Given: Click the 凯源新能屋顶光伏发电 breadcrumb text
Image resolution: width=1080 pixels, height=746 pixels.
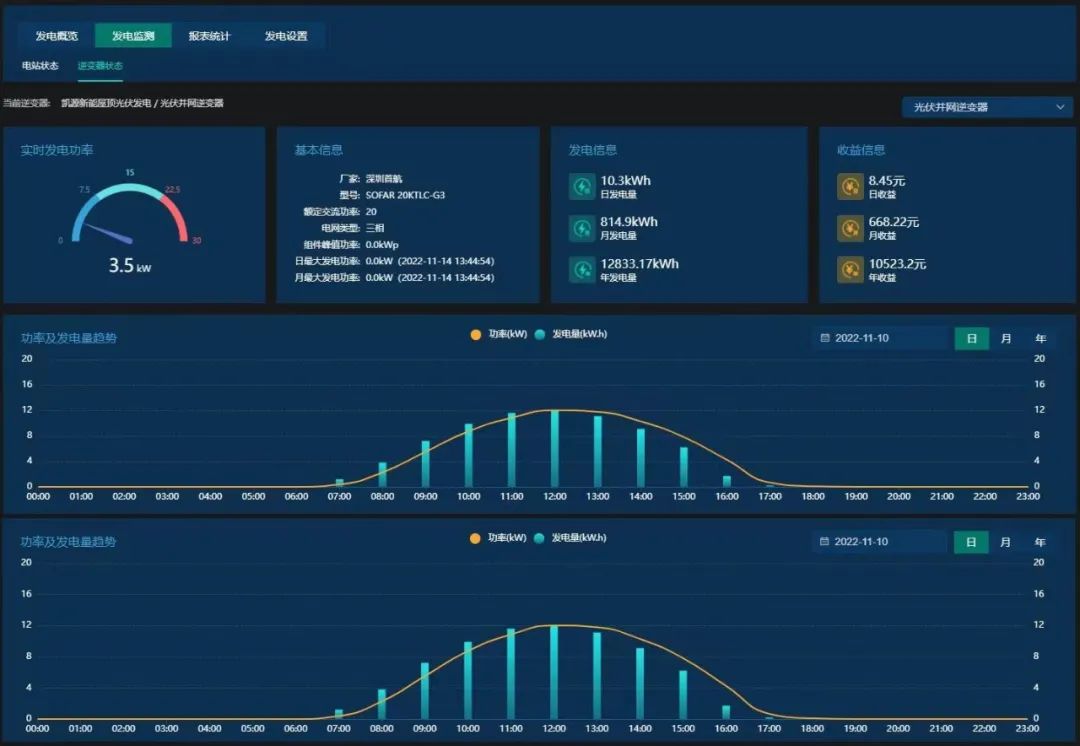Looking at the screenshot, I should (x=106, y=103).
